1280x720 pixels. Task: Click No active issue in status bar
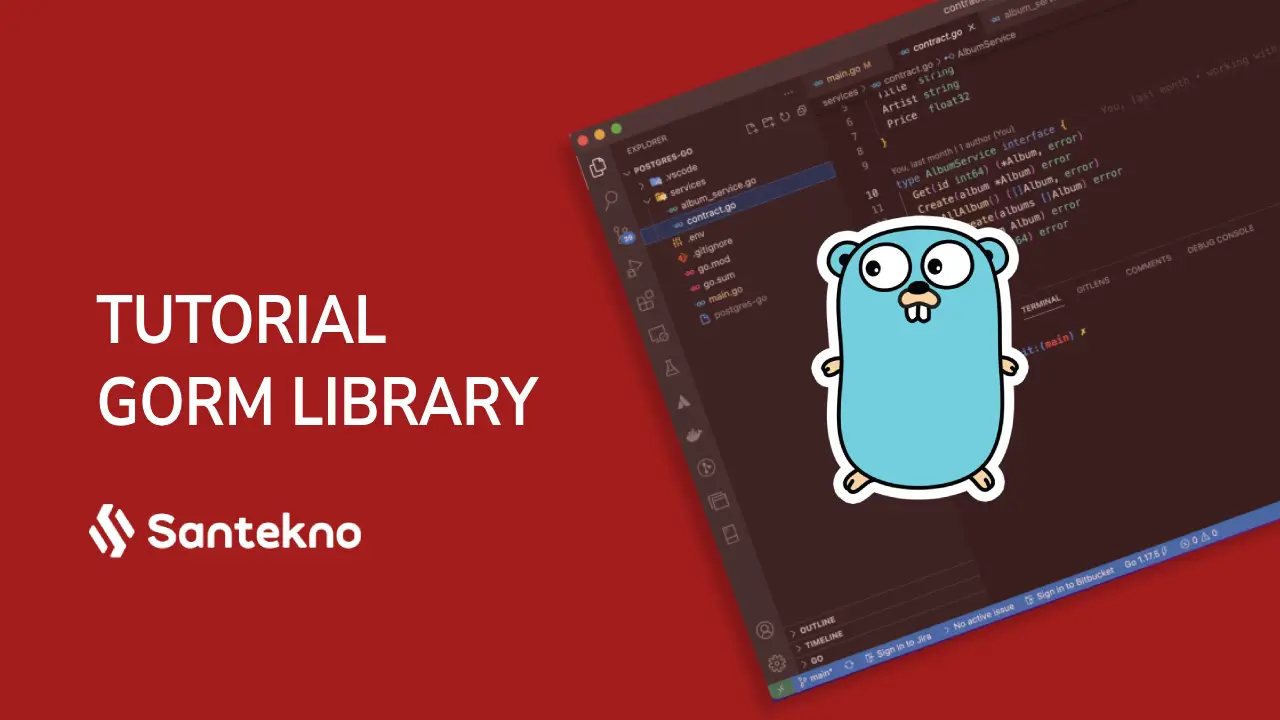click(979, 619)
